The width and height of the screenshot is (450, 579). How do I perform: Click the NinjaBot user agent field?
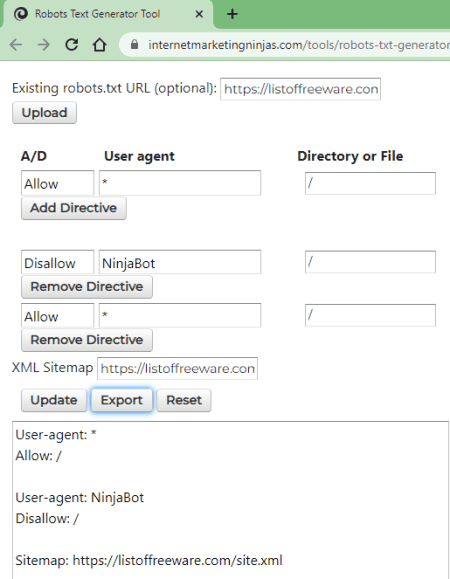pos(180,263)
